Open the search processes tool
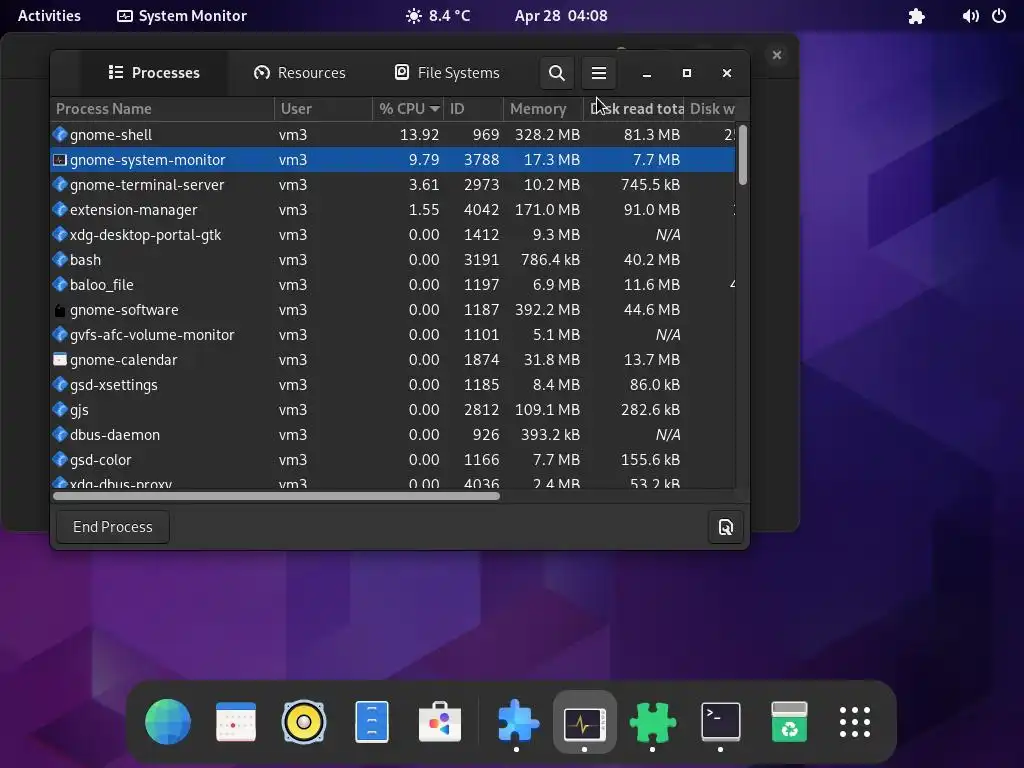The image size is (1024, 768). click(556, 72)
